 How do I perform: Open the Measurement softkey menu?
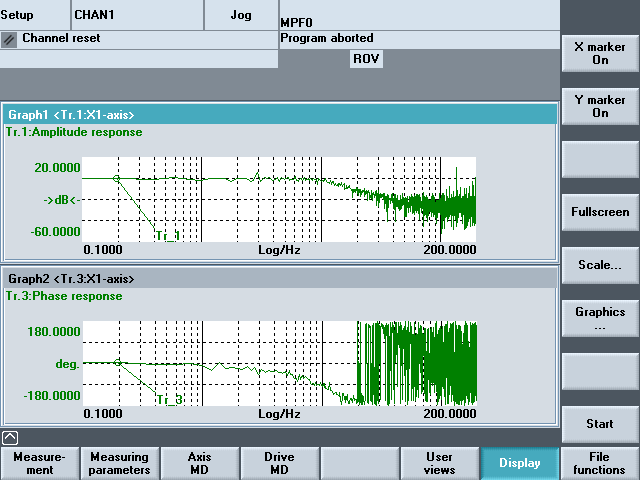tap(40, 463)
